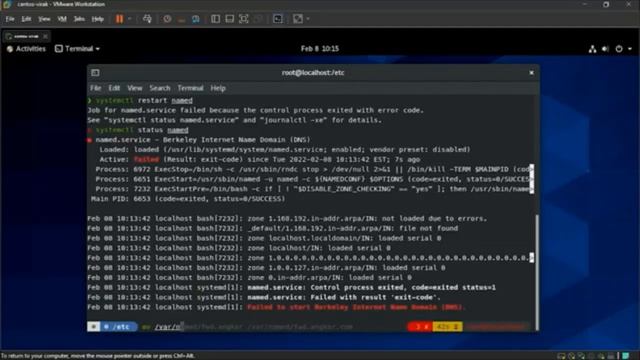
Task: Open VMware View menu
Action: point(44,19)
